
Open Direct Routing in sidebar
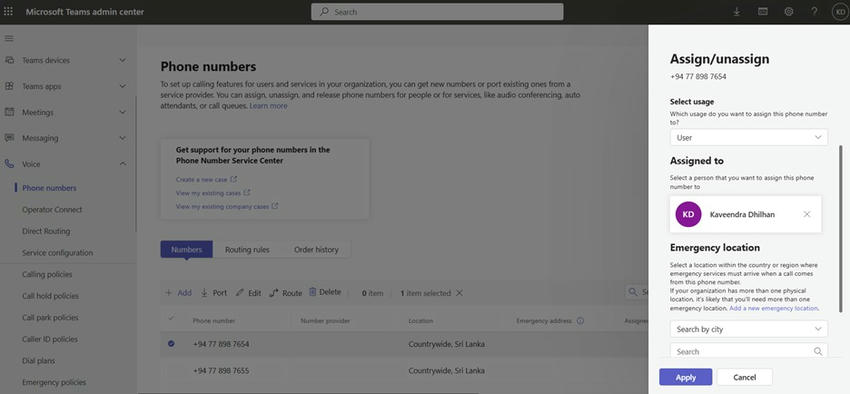[46, 231]
